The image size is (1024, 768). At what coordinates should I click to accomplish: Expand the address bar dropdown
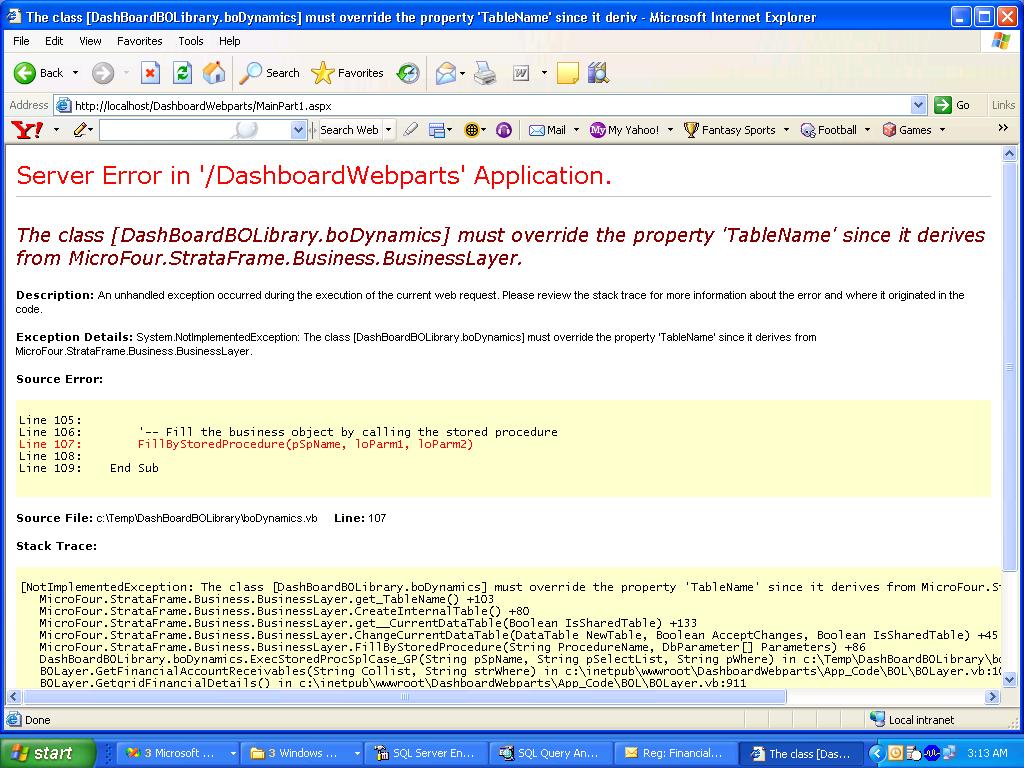(x=919, y=105)
